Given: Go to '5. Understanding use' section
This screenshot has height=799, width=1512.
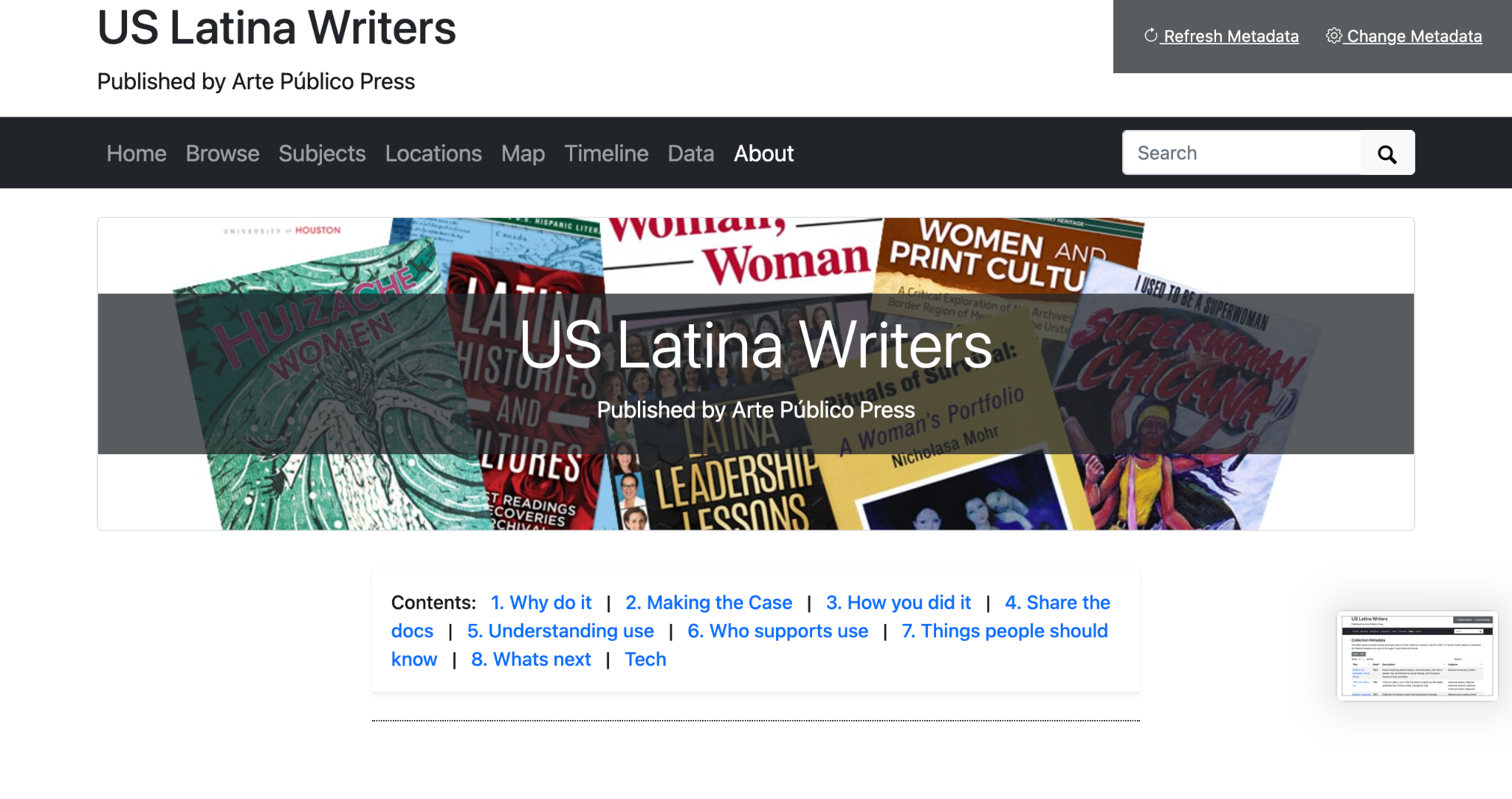Looking at the screenshot, I should point(560,631).
